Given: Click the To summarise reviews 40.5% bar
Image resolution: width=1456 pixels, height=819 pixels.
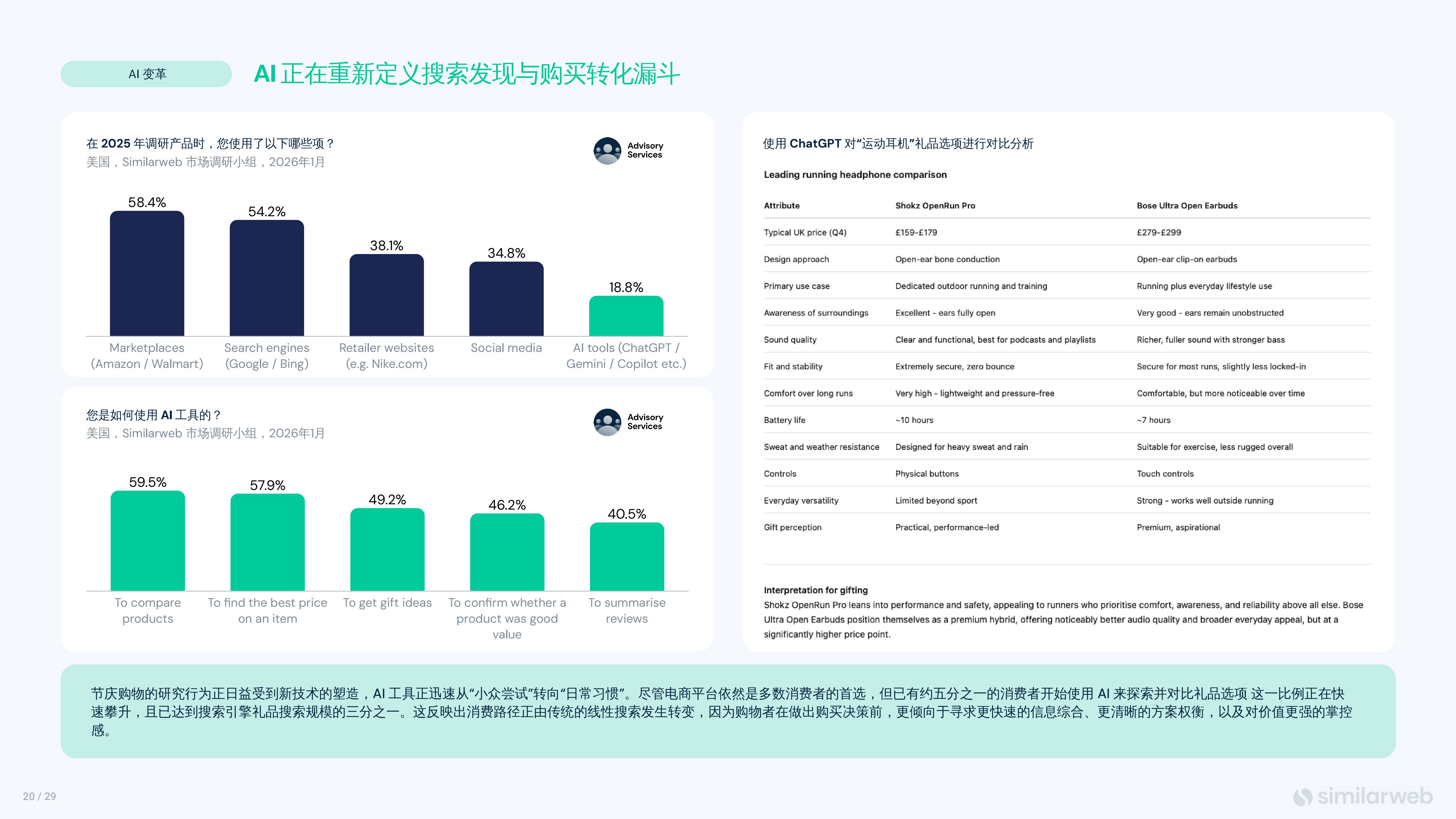Looking at the screenshot, I should (627, 557).
